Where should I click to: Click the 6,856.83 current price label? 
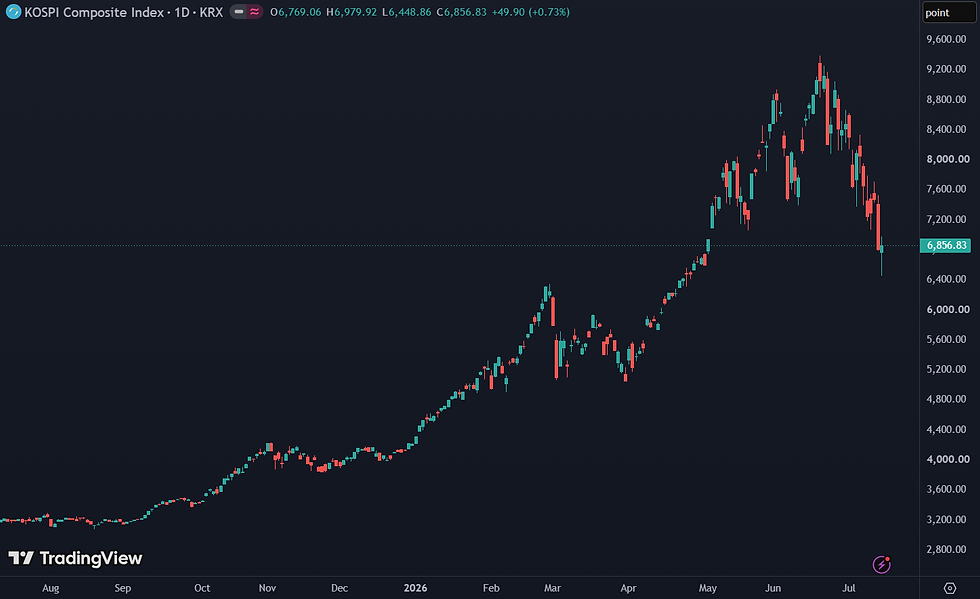coord(946,245)
